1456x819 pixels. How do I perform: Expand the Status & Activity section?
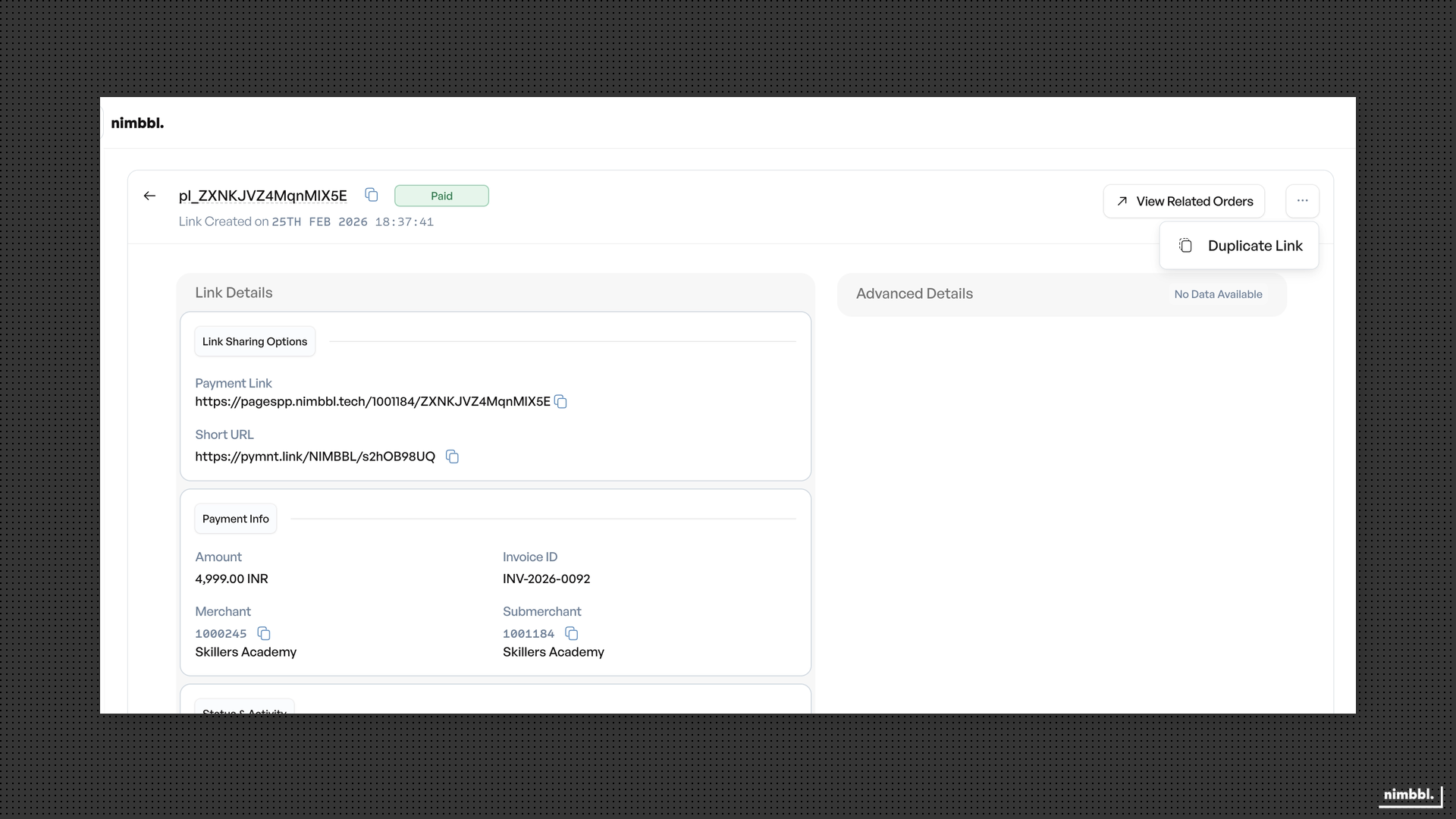(x=243, y=710)
